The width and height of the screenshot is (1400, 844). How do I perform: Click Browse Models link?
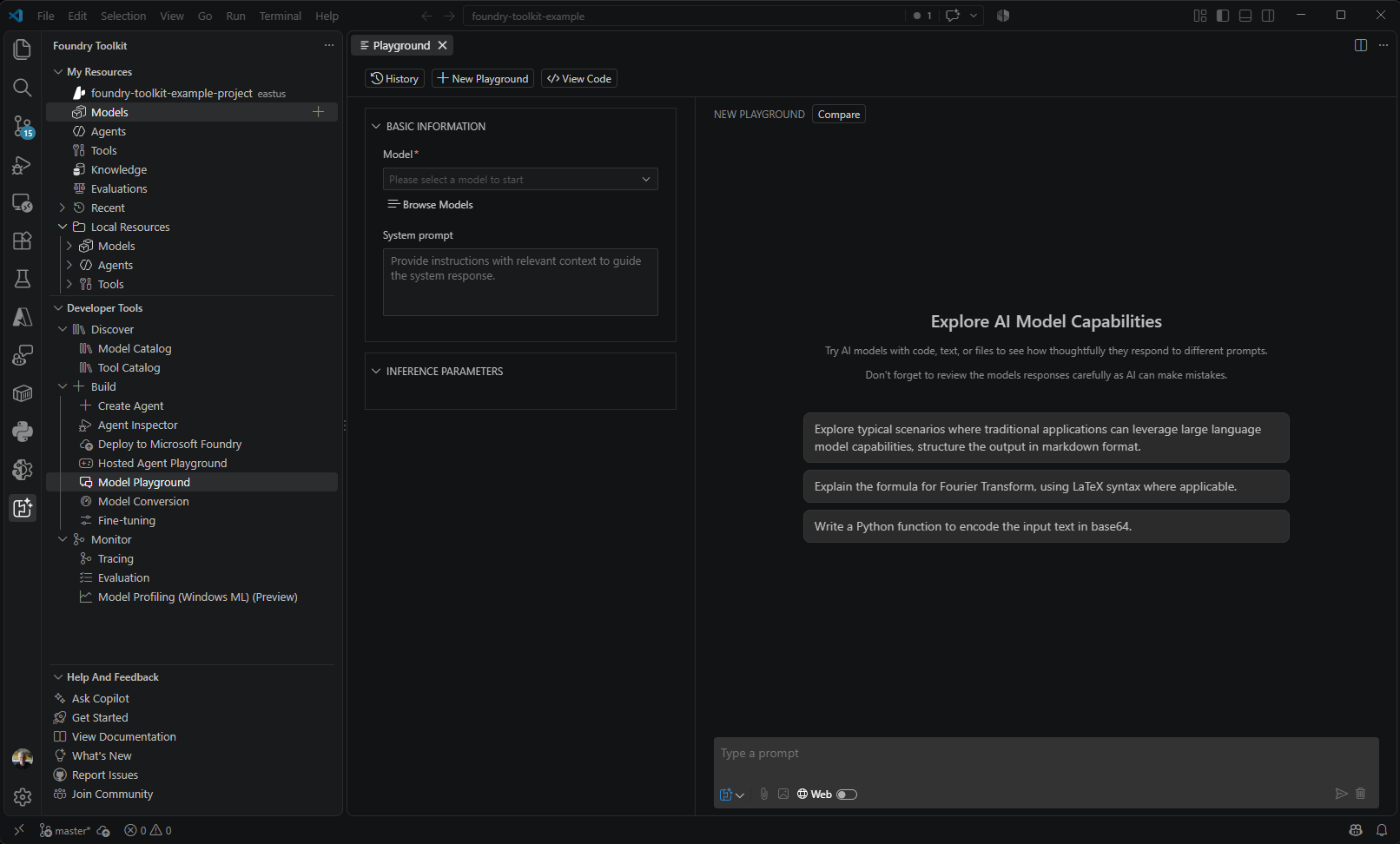[431, 204]
